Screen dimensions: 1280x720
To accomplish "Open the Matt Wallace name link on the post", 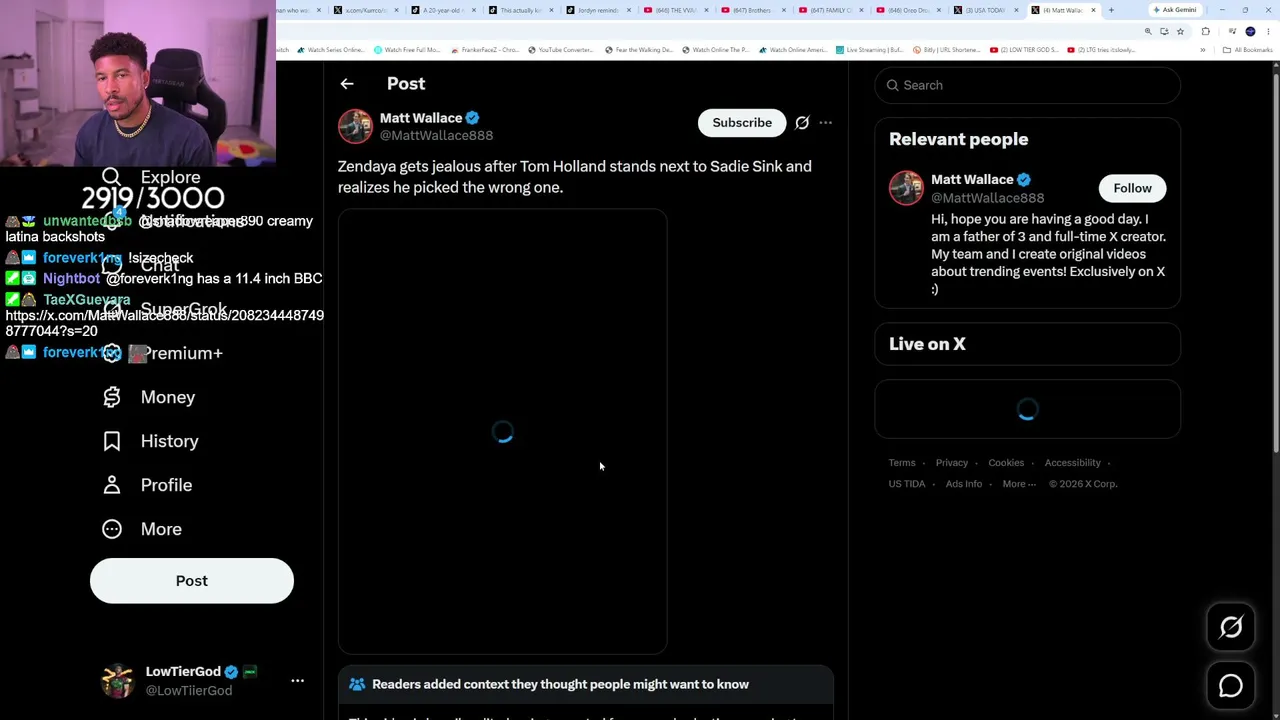I will click(x=421, y=118).
